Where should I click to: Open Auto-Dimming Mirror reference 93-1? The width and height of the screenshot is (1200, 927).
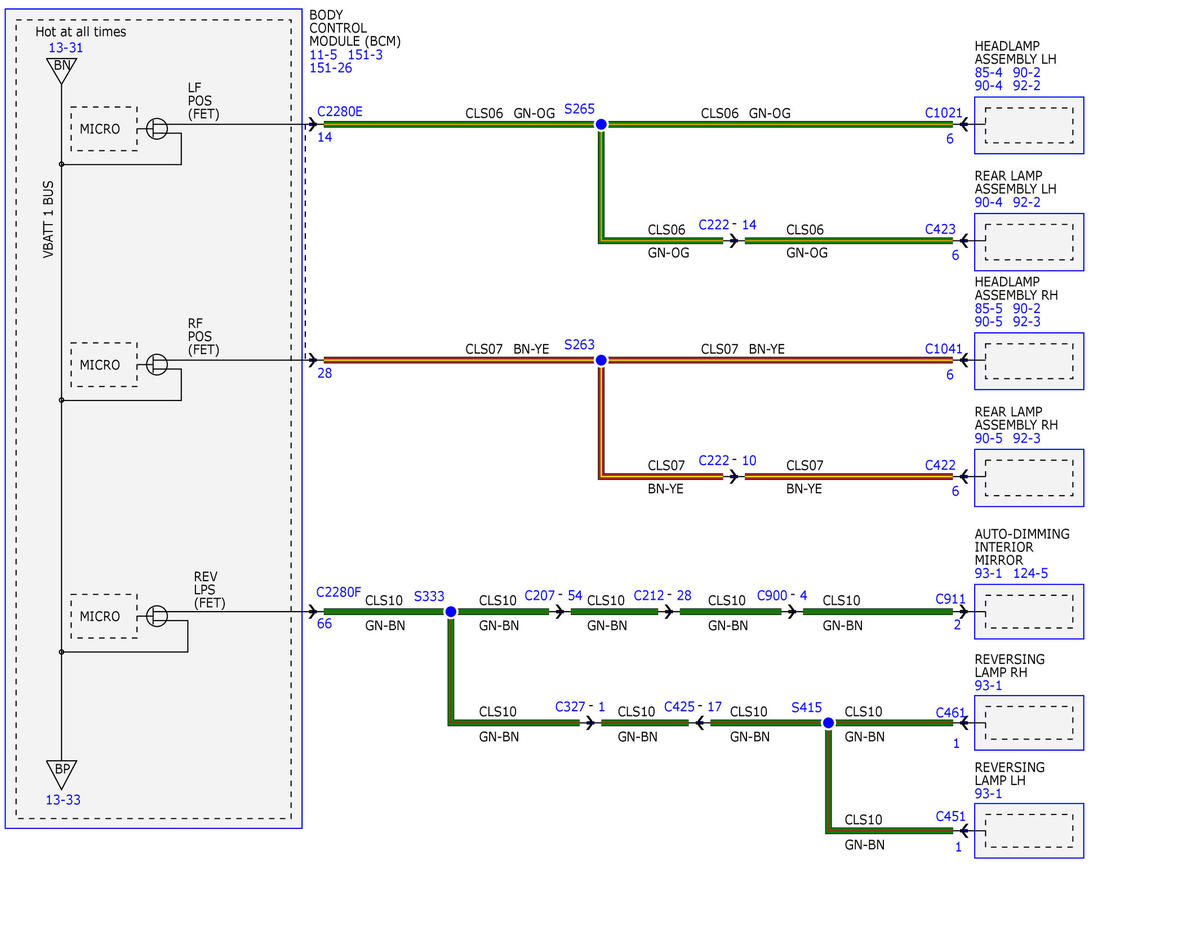tap(989, 573)
